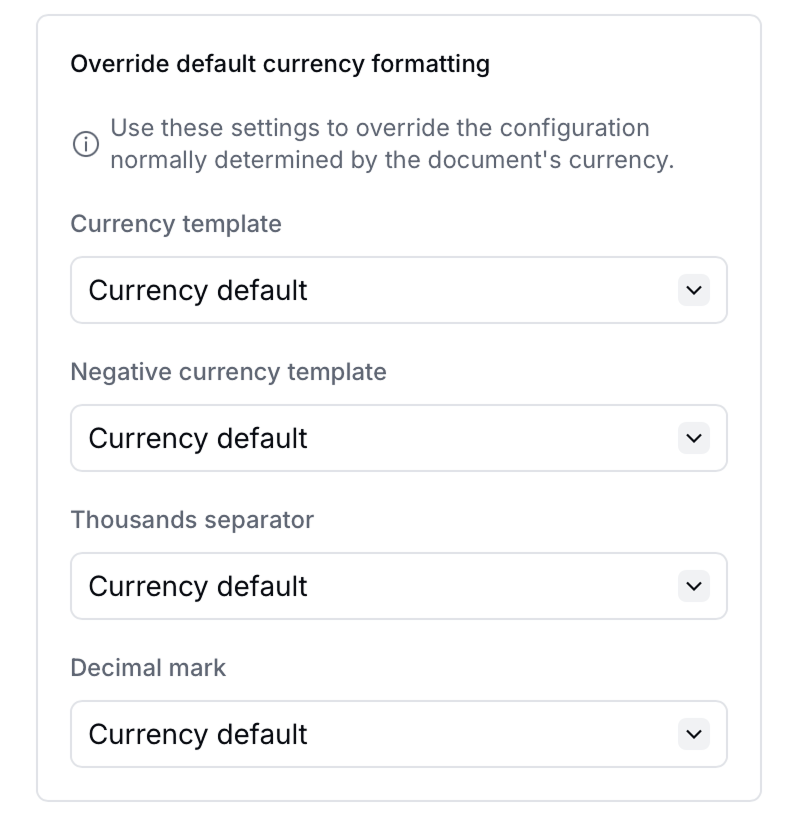Viewport: 798px width, 826px height.
Task: Click "Currency default" value under Thousands separator
Action: click(x=198, y=586)
